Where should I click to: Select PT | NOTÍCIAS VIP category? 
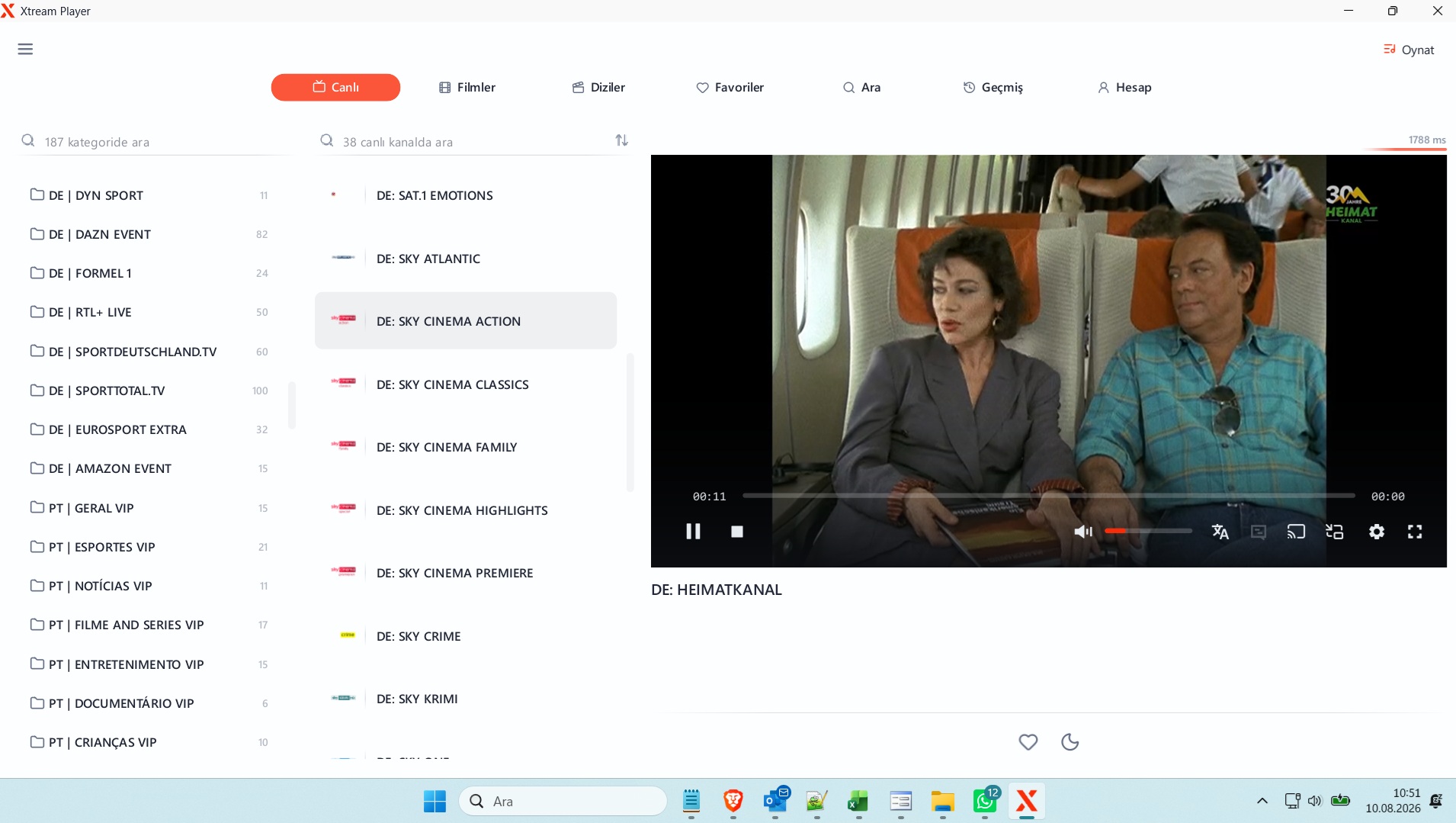pyautogui.click(x=149, y=586)
